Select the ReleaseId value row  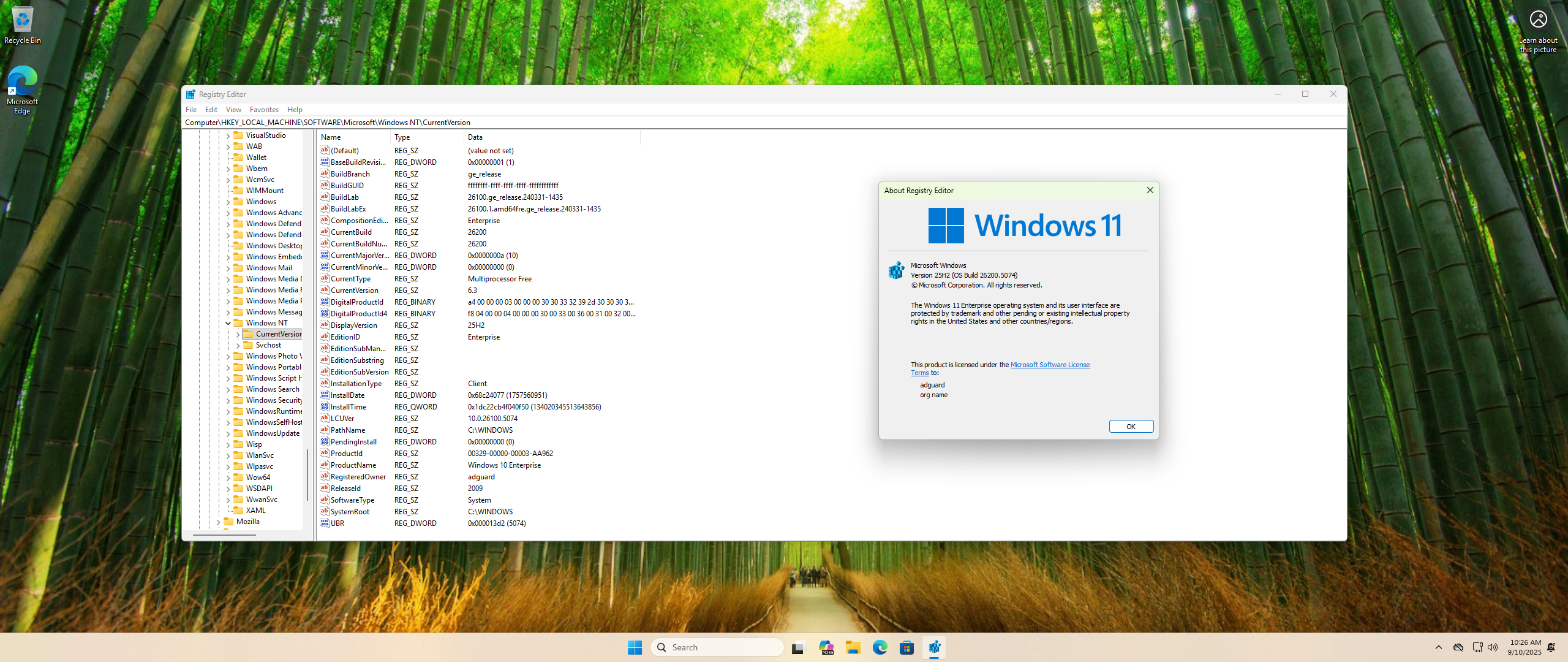[478, 489]
